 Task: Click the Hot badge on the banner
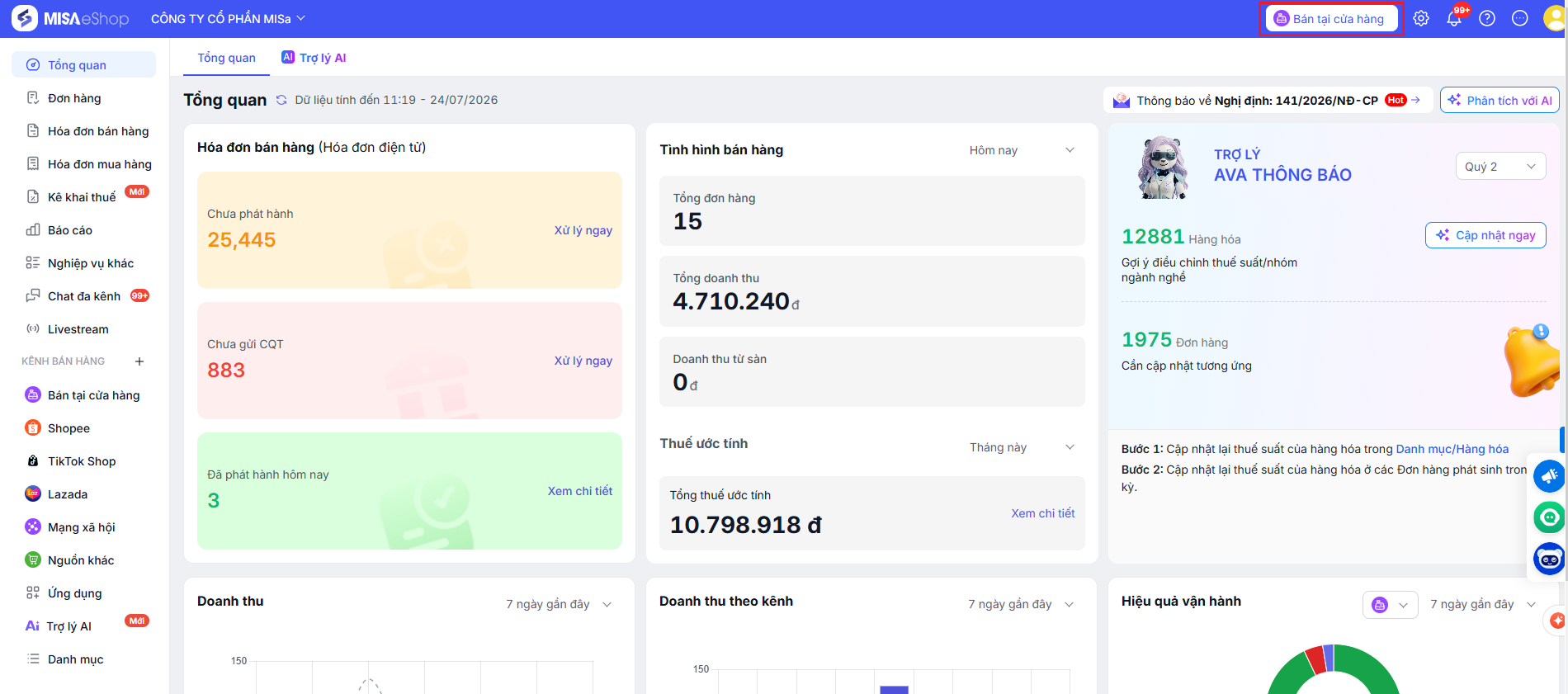click(1396, 100)
